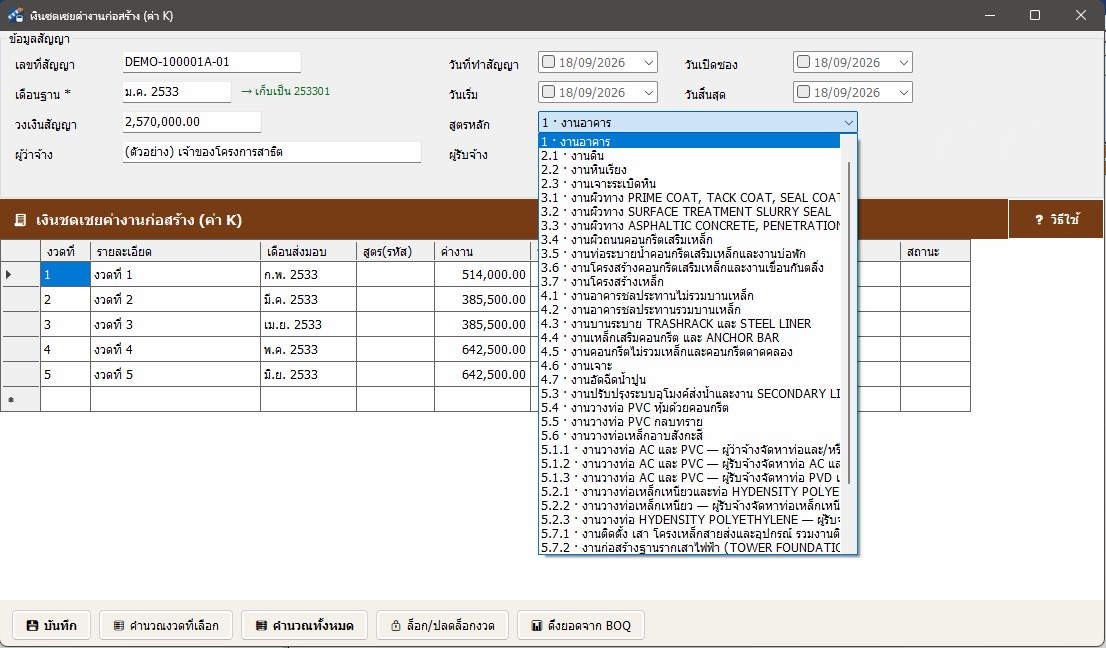Click the ดึงยอดจาก BOQ button

(x=581, y=625)
